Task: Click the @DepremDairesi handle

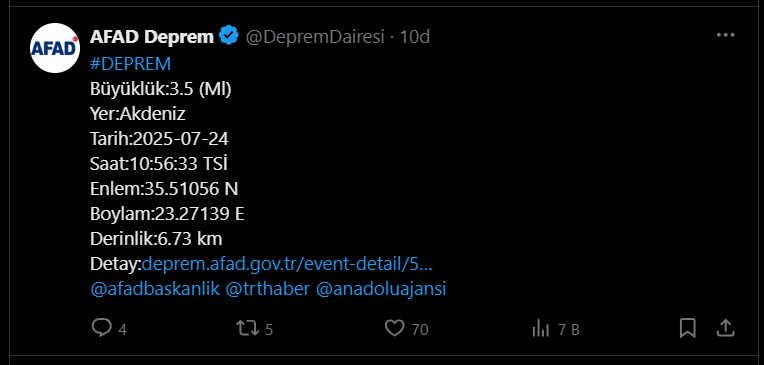Action: point(315,37)
